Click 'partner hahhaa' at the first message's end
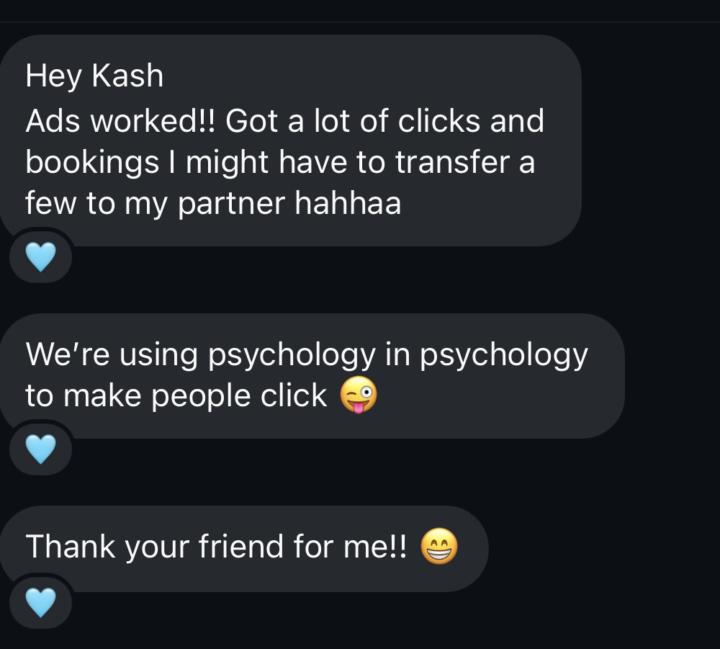The height and width of the screenshot is (649, 720). point(289,203)
